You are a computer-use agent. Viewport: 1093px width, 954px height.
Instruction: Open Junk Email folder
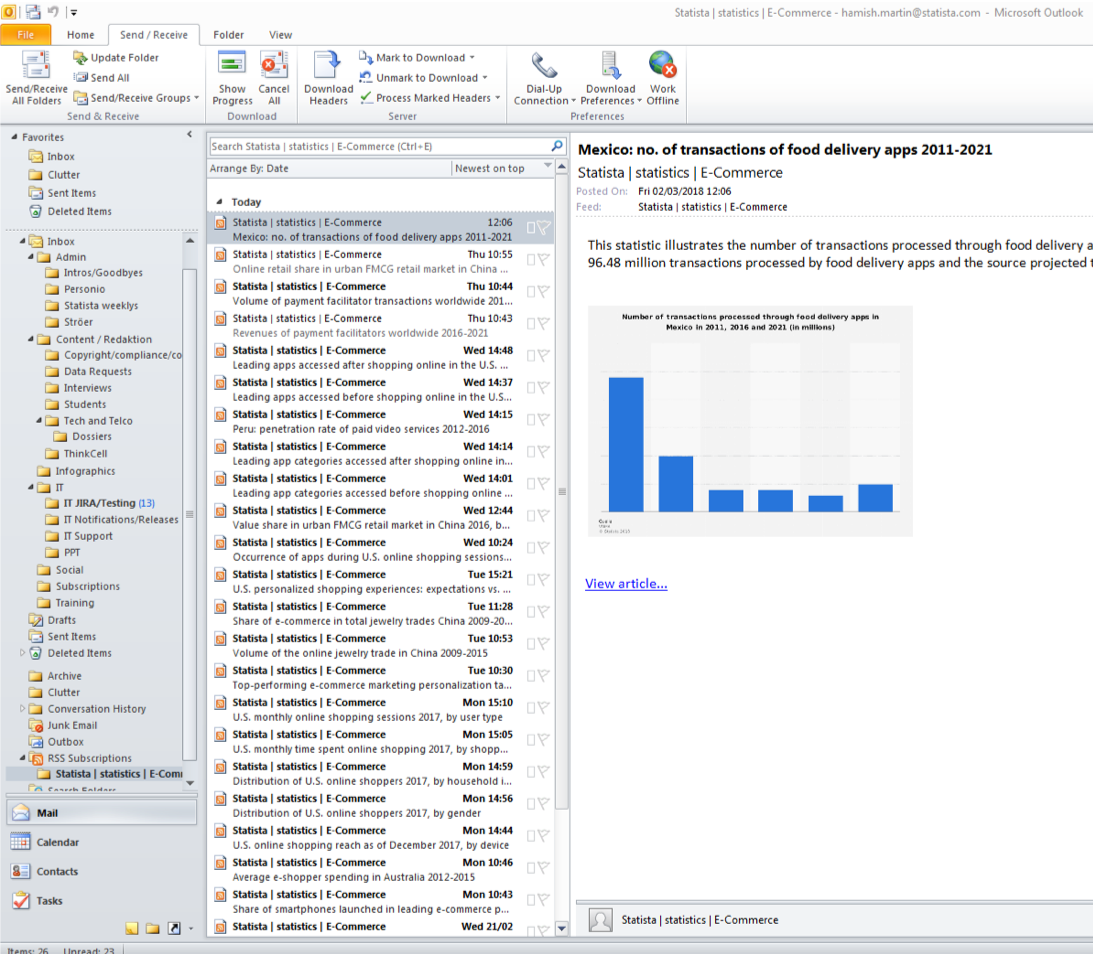pos(72,725)
